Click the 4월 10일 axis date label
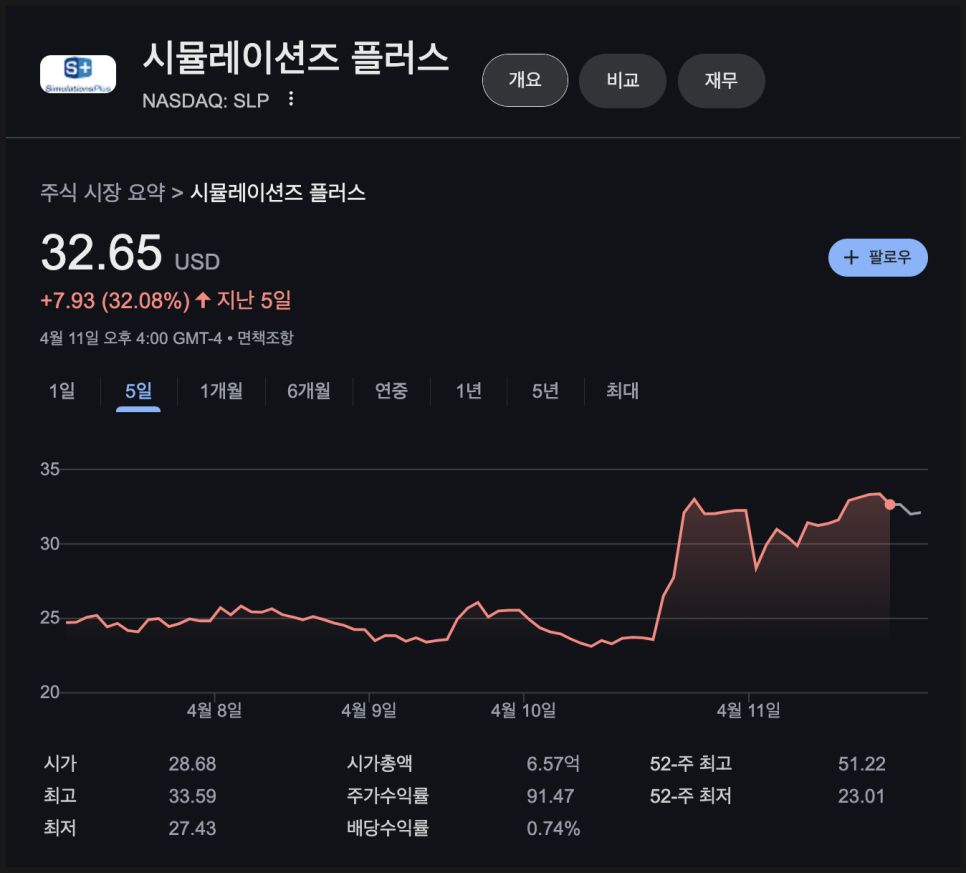Image resolution: width=966 pixels, height=873 pixels. pos(523,710)
